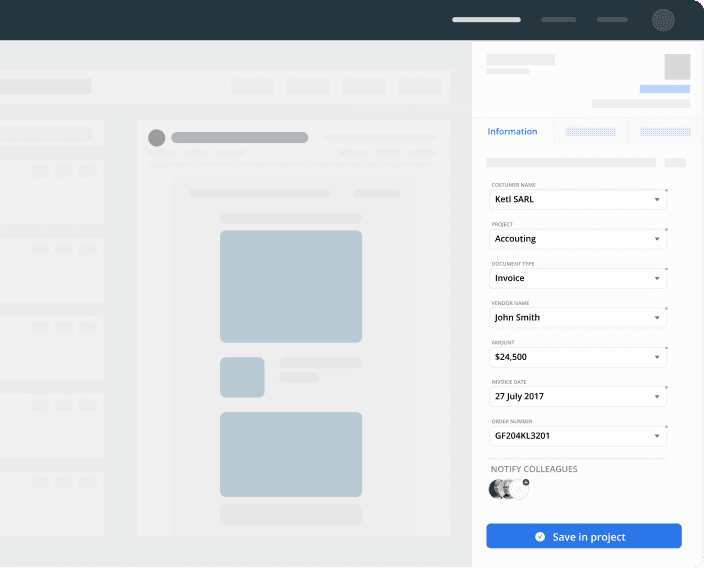Viewport: 704px width, 568px height.
Task: Select the third tab in the side panel
Action: click(665, 132)
